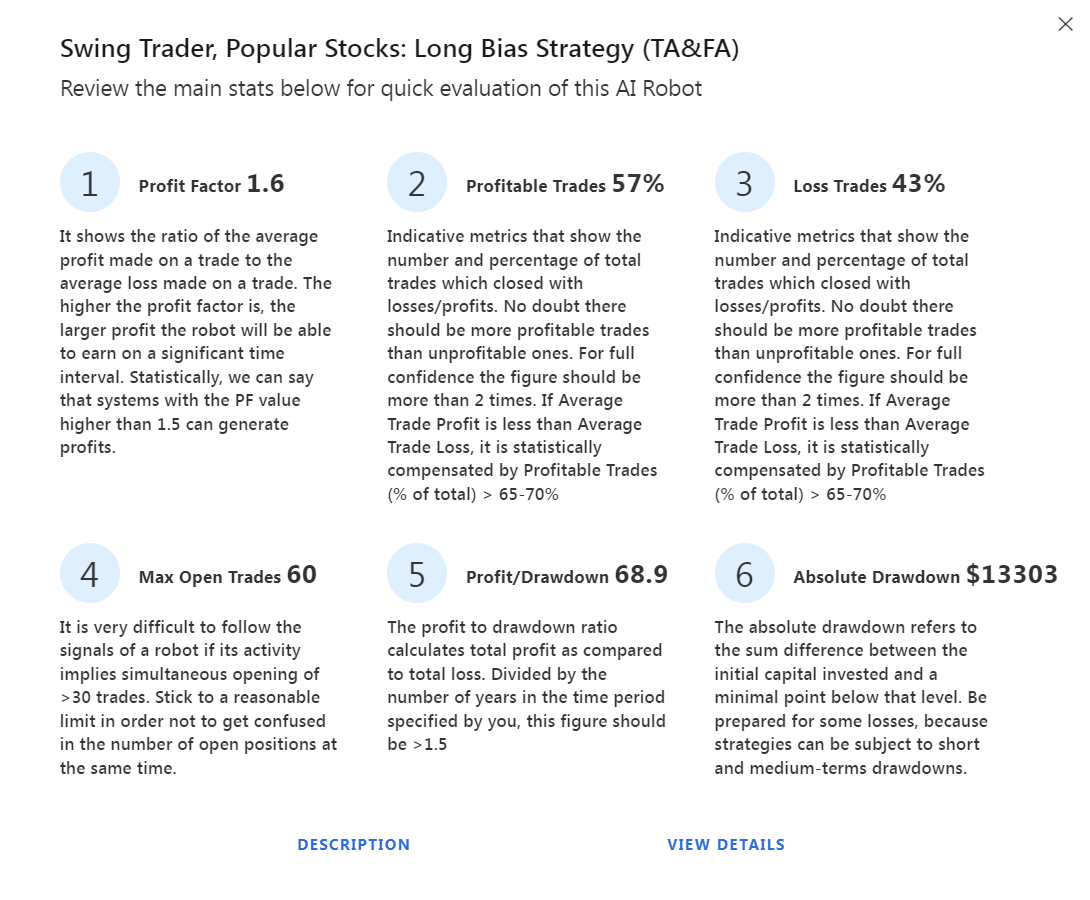Select the Loss Trades 43% heading
This screenshot has height=900, width=1090.
click(x=869, y=184)
